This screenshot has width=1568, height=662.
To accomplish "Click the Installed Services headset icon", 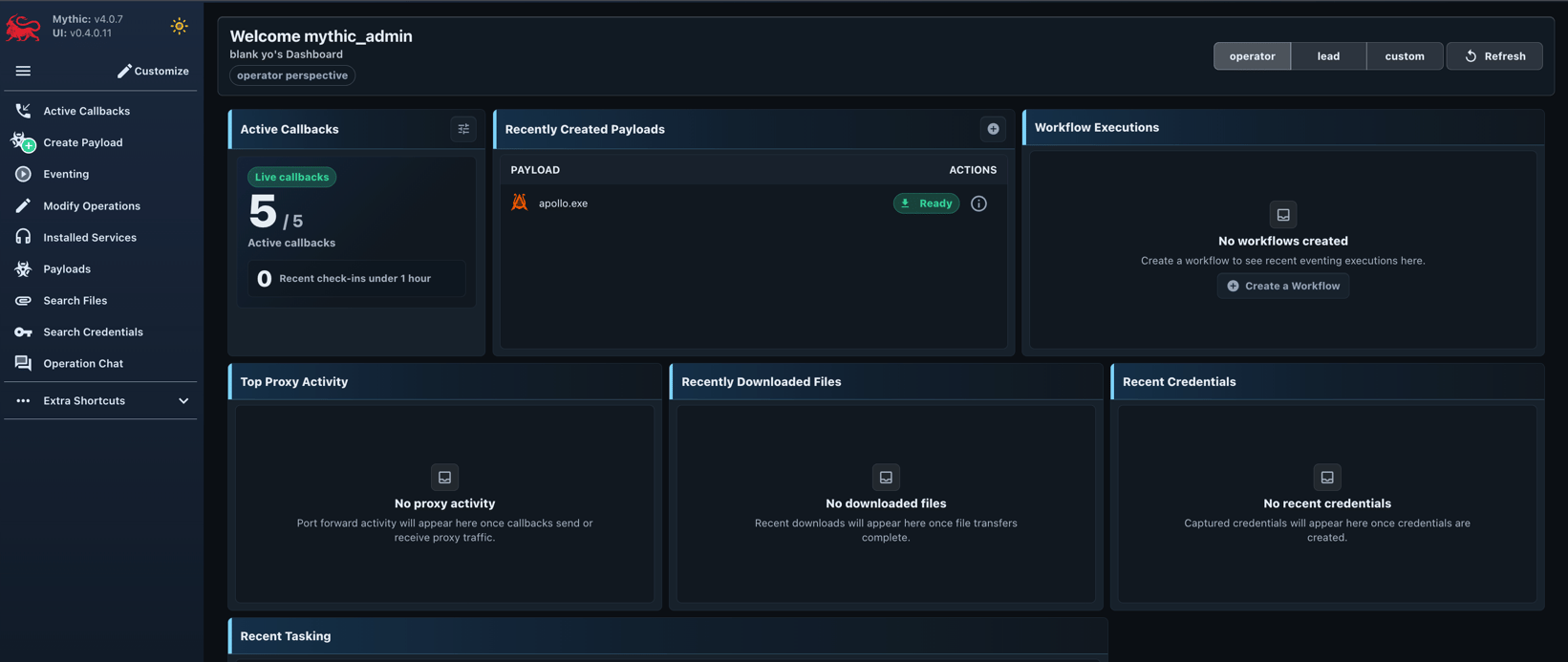I will coord(23,237).
